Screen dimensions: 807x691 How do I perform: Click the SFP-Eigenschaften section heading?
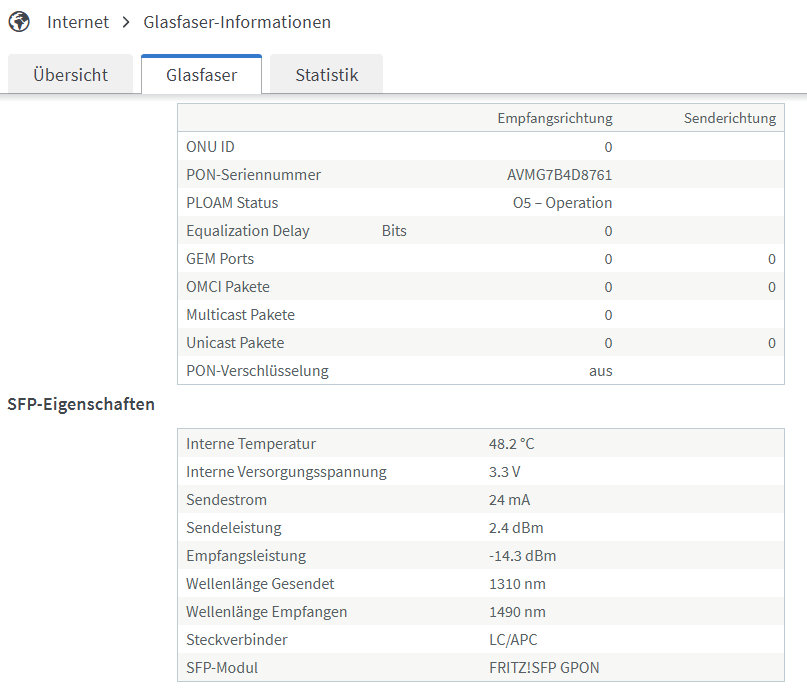(81, 404)
